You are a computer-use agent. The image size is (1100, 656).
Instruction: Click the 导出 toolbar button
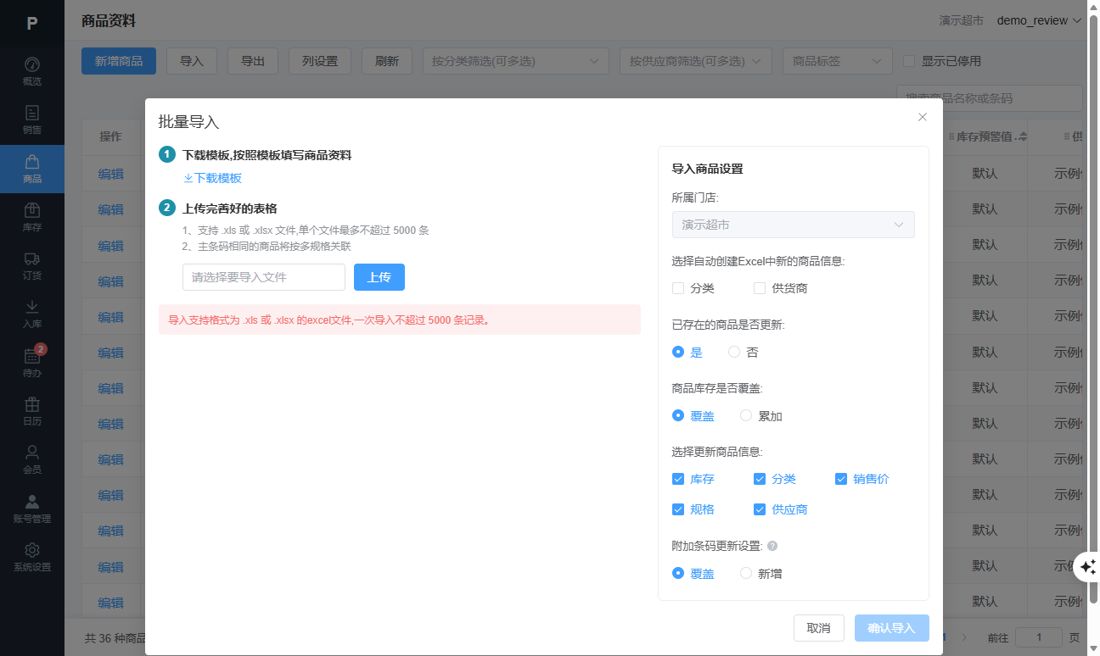click(253, 61)
